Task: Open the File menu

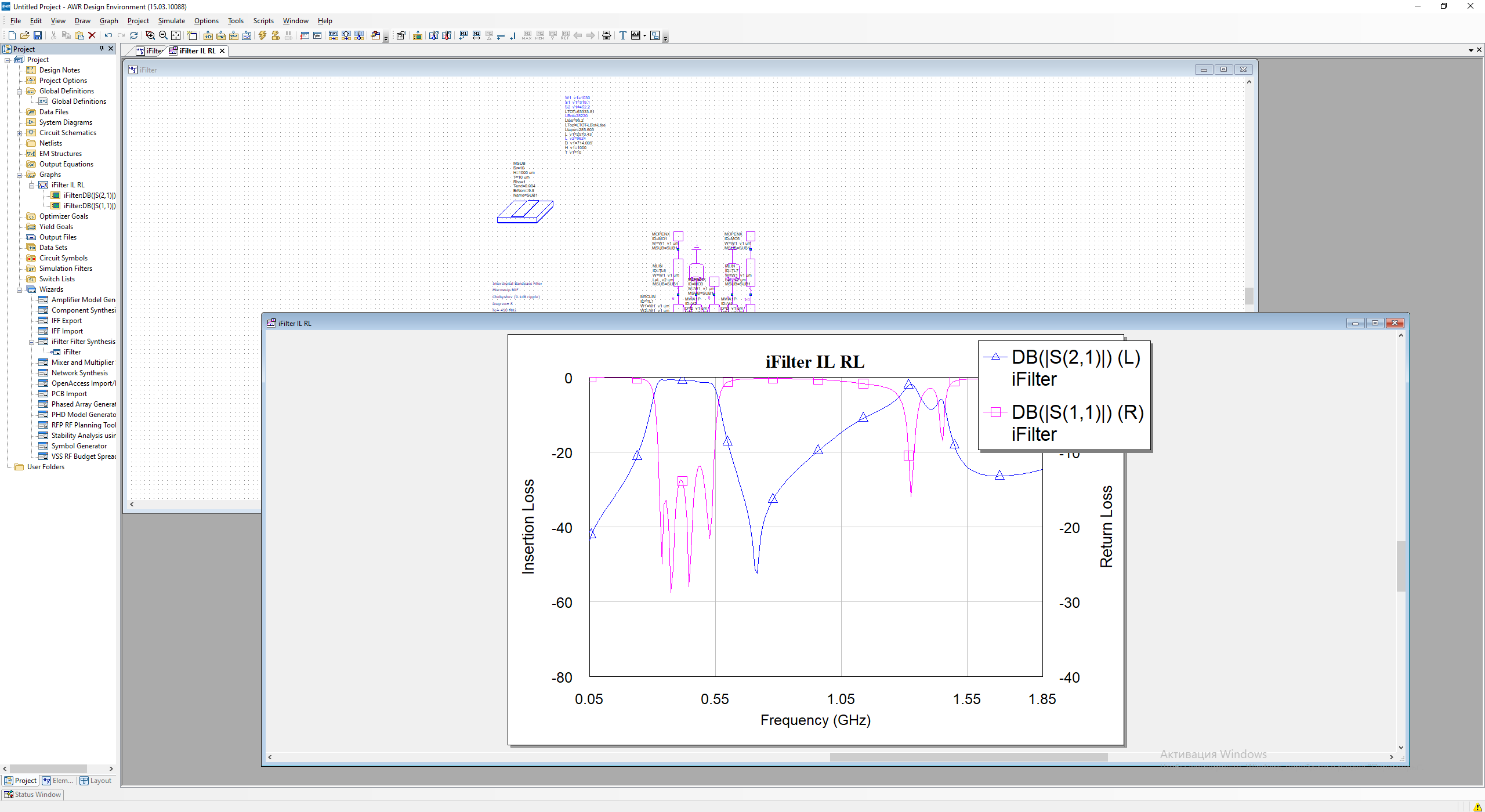Action: pyautogui.click(x=16, y=21)
